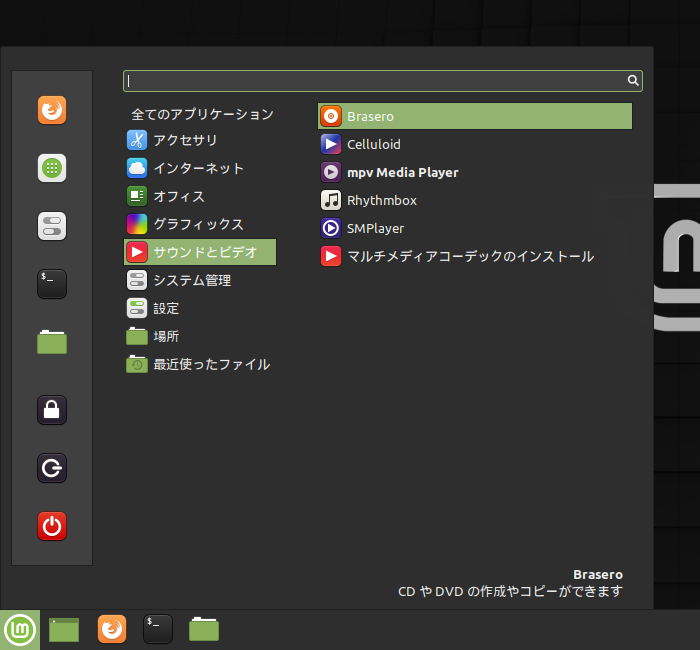Click the Linux Mint menu button in the panel
Screen dimensions: 700x650
point(20,630)
